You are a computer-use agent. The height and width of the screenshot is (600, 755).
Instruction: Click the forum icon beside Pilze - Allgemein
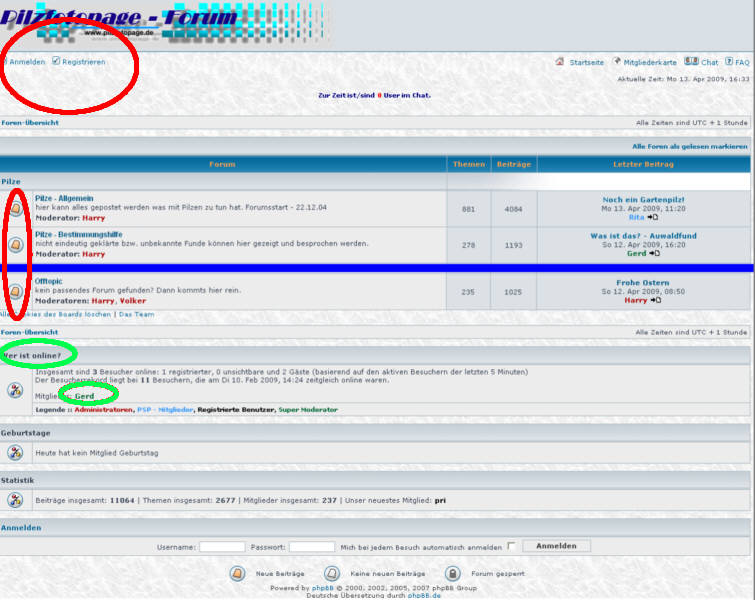tap(16, 208)
